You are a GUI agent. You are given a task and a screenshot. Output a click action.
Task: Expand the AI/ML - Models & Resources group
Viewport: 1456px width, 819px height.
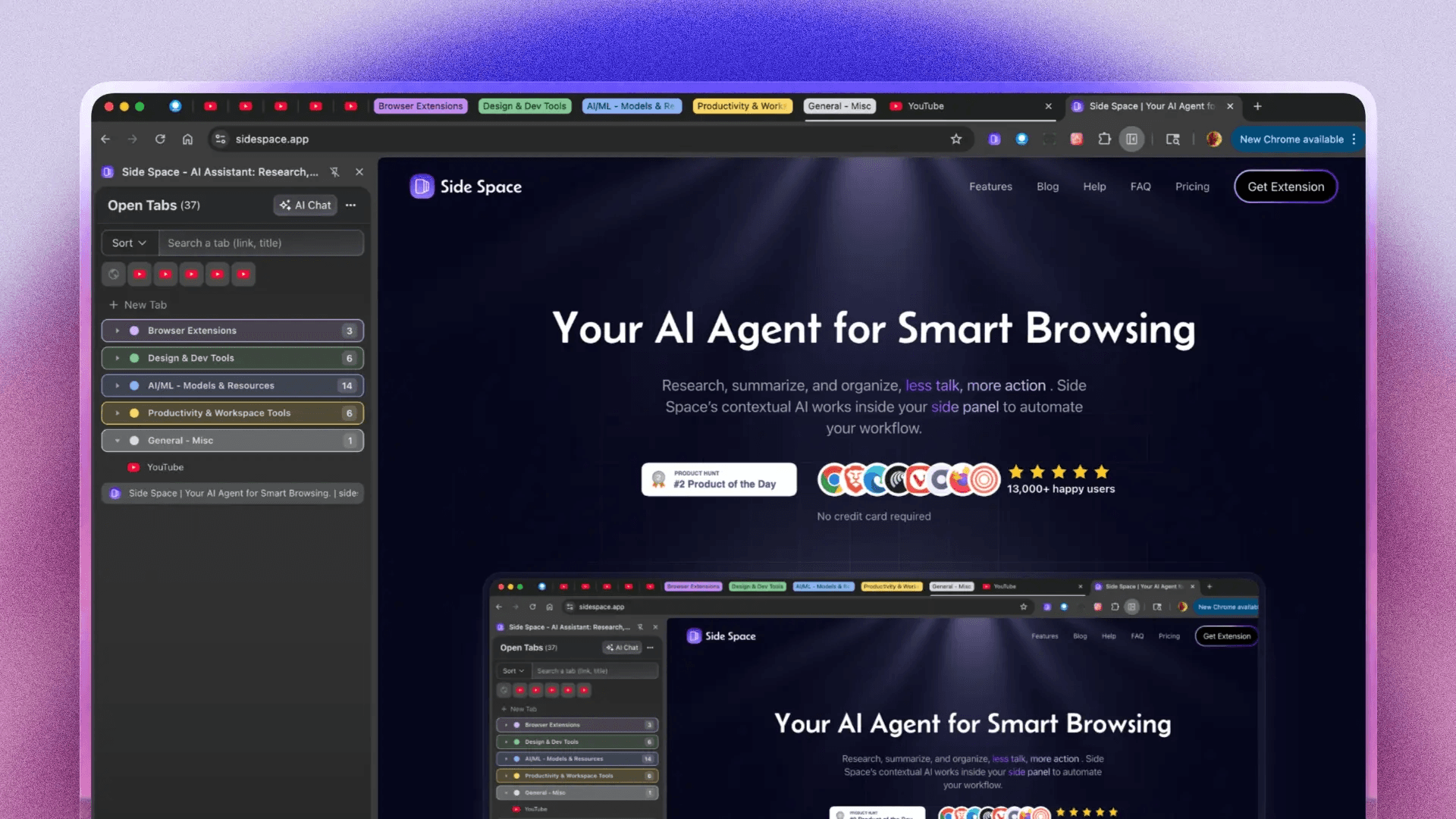pyautogui.click(x=118, y=385)
